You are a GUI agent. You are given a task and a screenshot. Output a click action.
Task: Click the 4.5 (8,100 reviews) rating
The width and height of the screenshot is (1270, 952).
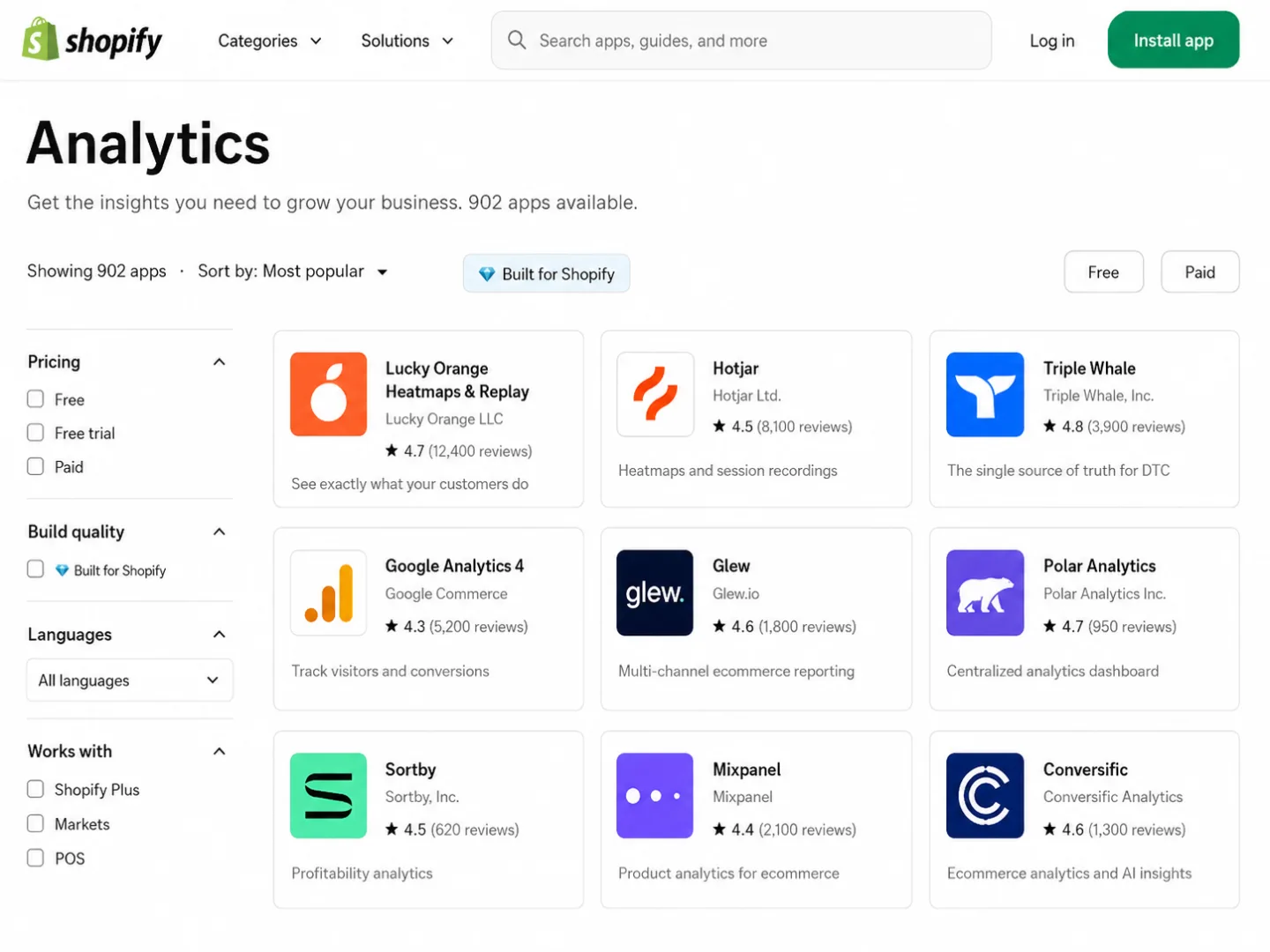[x=782, y=427]
